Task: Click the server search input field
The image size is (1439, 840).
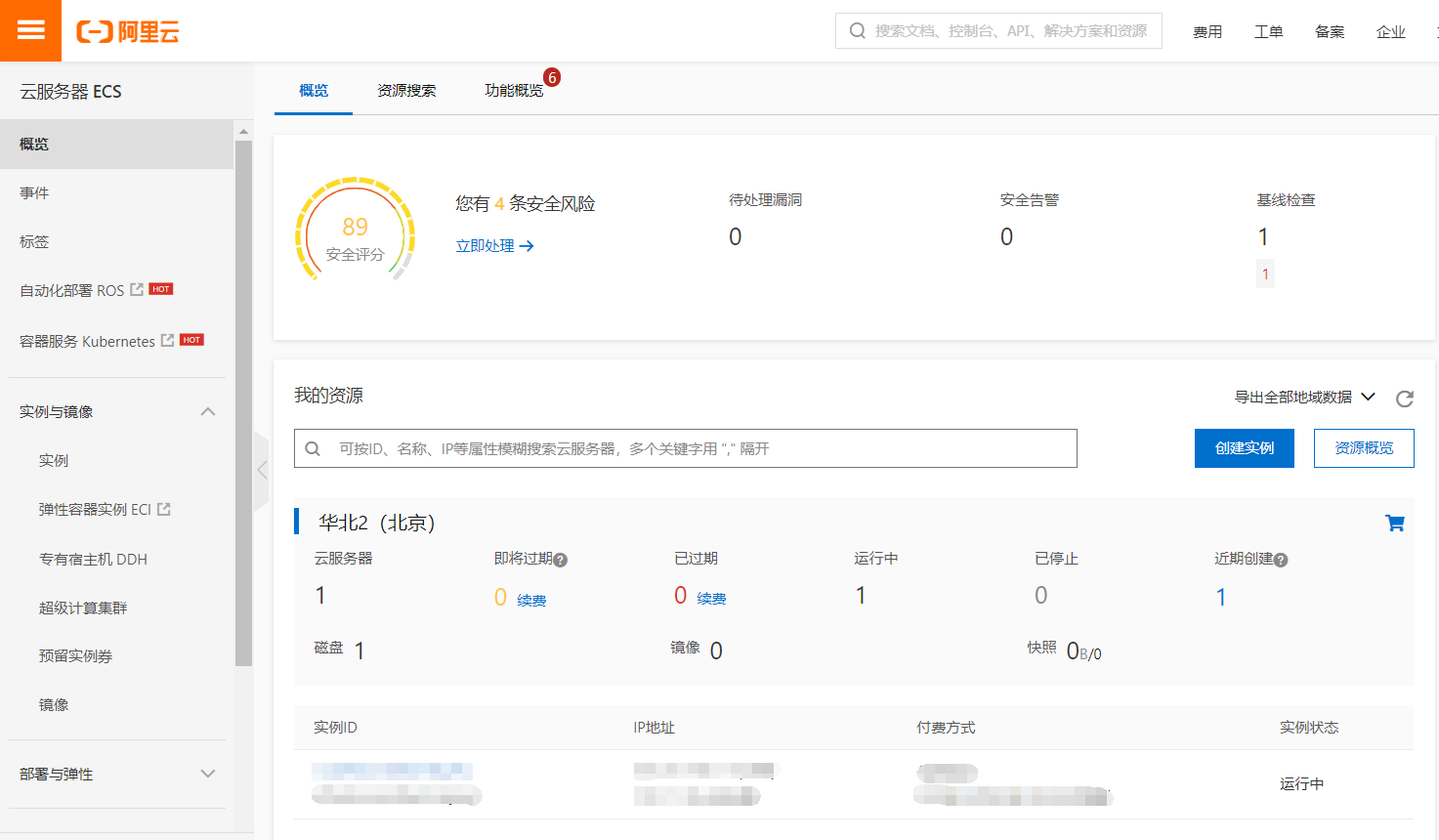Action: 686,448
